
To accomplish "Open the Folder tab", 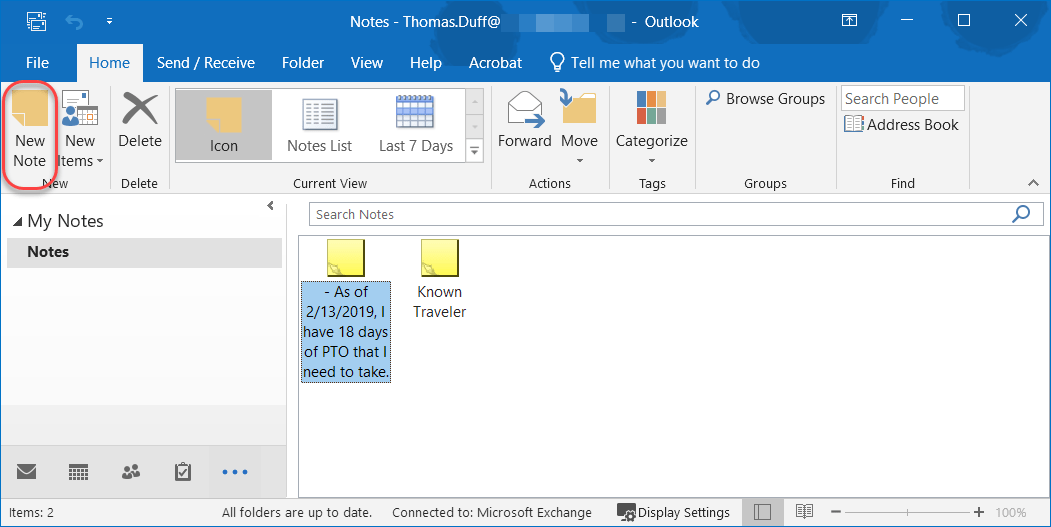I will [x=303, y=63].
